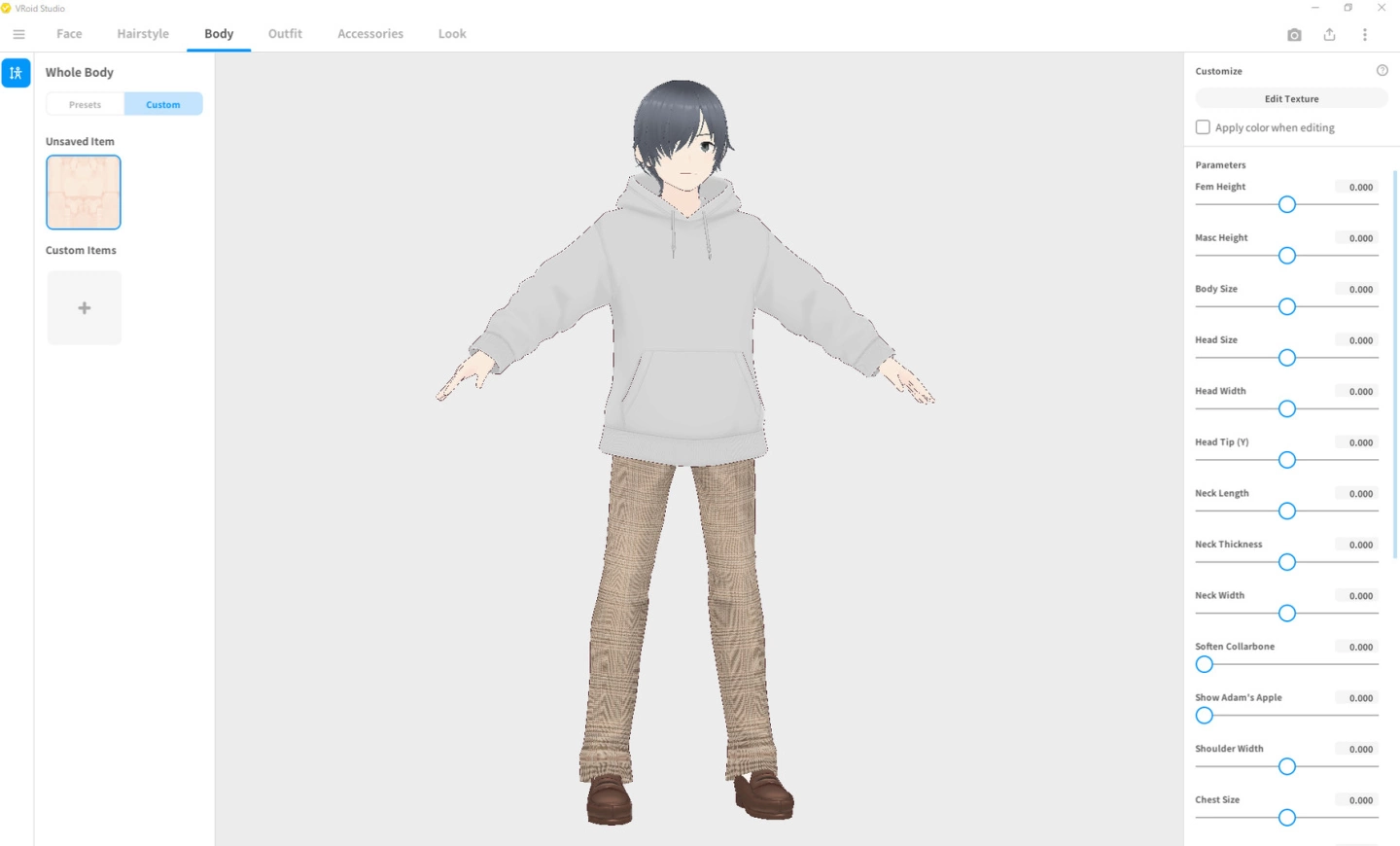The width and height of the screenshot is (1400, 846).
Task: Switch to the Face tab
Action: point(68,33)
